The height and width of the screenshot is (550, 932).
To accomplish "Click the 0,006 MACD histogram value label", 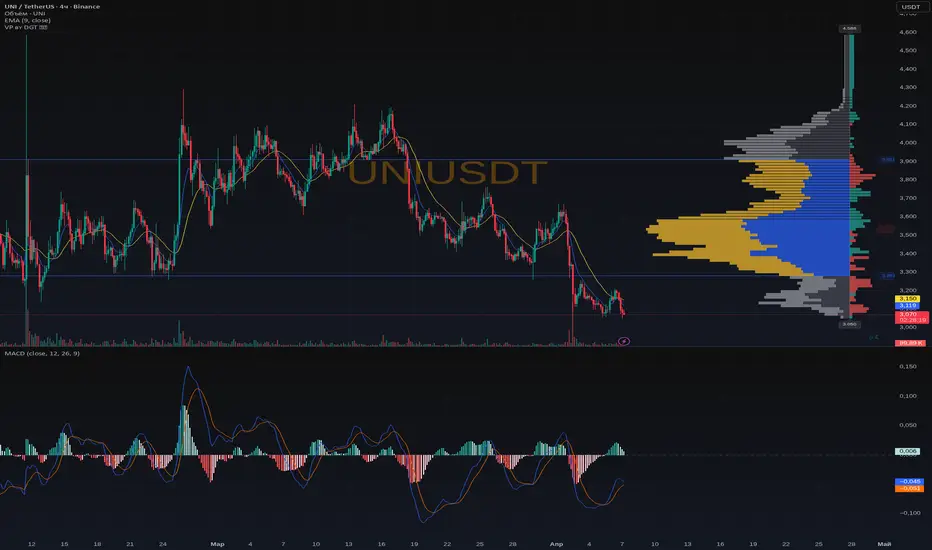I will pos(908,451).
